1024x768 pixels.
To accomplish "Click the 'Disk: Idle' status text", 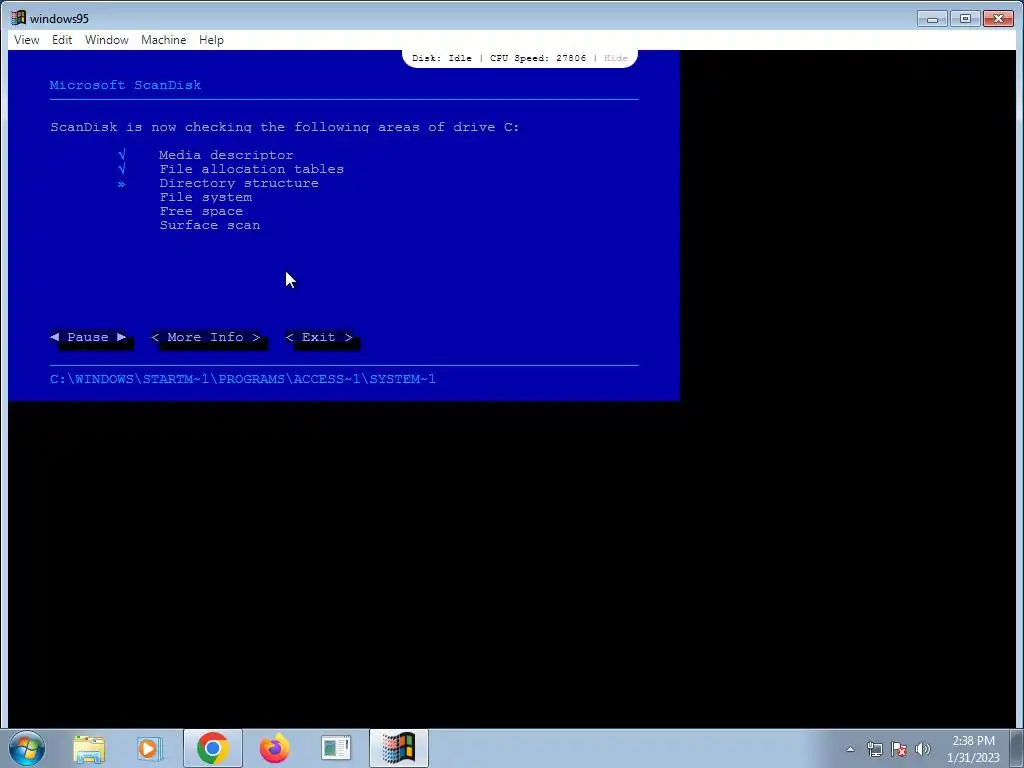I will click(442, 58).
